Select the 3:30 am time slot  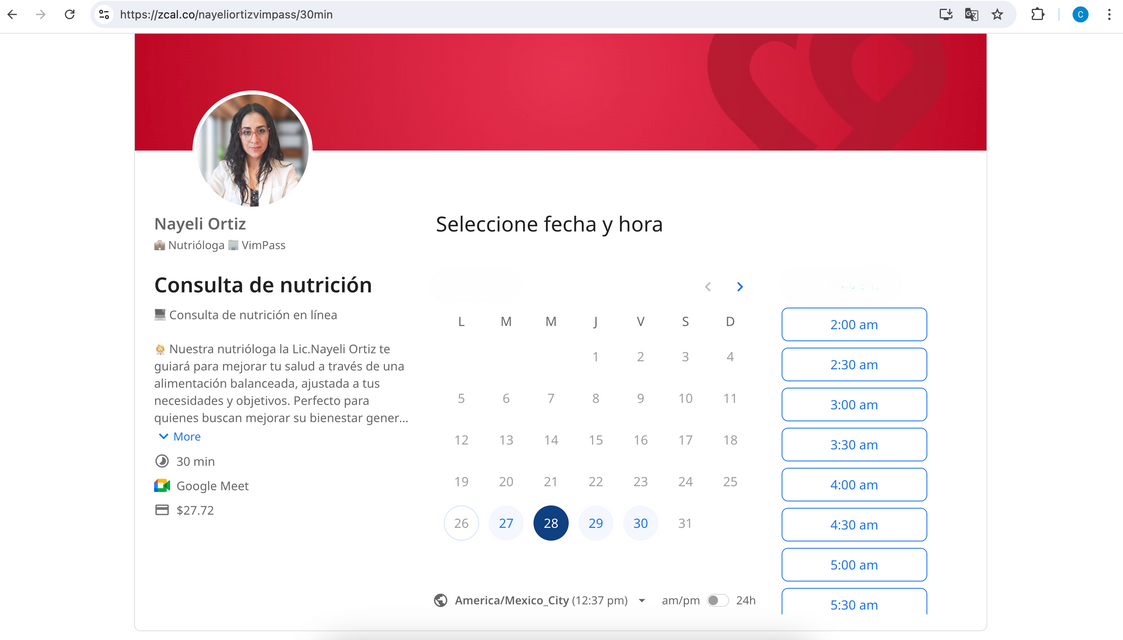tap(854, 445)
